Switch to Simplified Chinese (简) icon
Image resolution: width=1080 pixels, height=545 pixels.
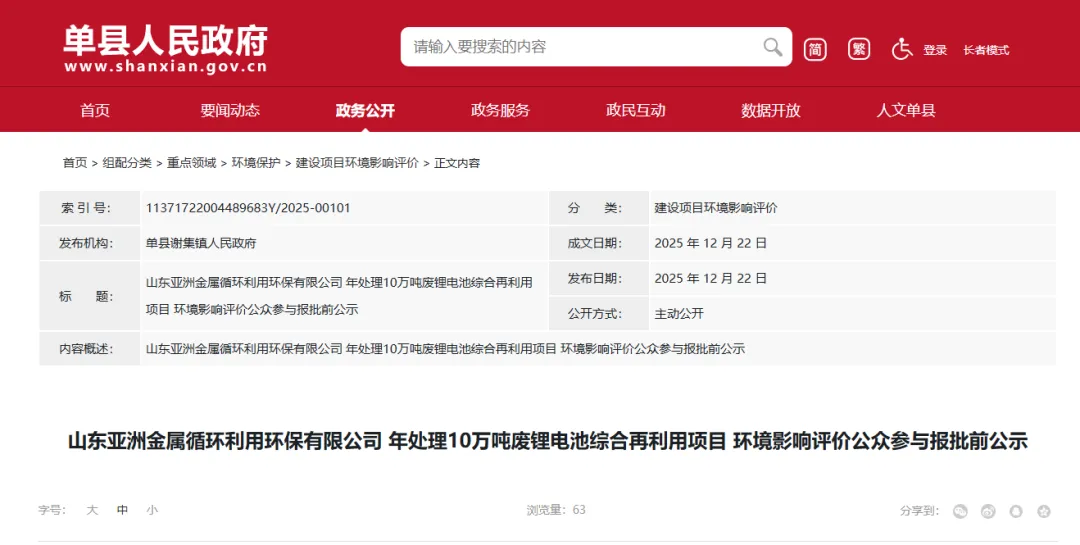(x=815, y=50)
